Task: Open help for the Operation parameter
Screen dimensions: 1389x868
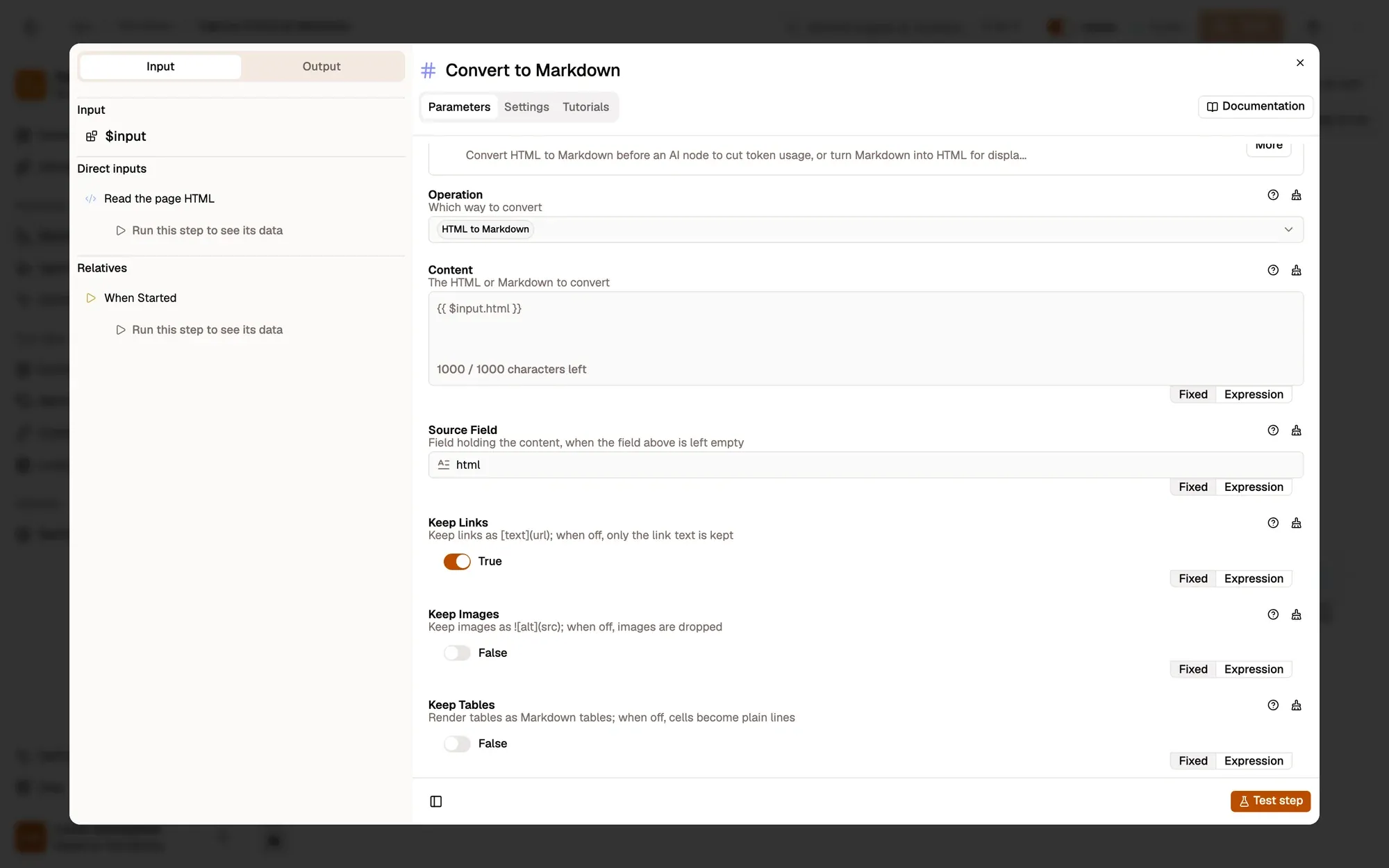Action: (x=1273, y=195)
